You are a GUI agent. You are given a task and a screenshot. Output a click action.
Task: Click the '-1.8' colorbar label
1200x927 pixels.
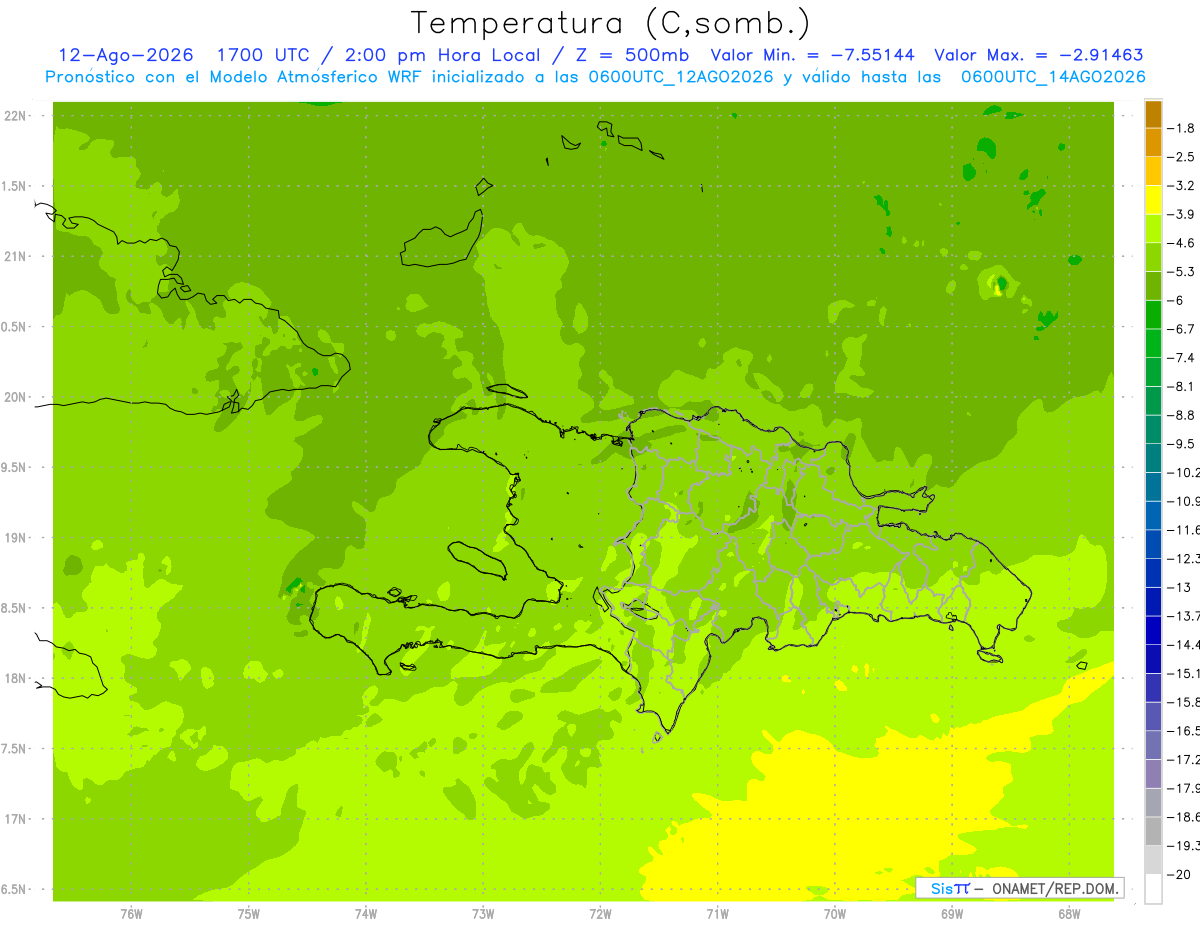[x=1183, y=128]
